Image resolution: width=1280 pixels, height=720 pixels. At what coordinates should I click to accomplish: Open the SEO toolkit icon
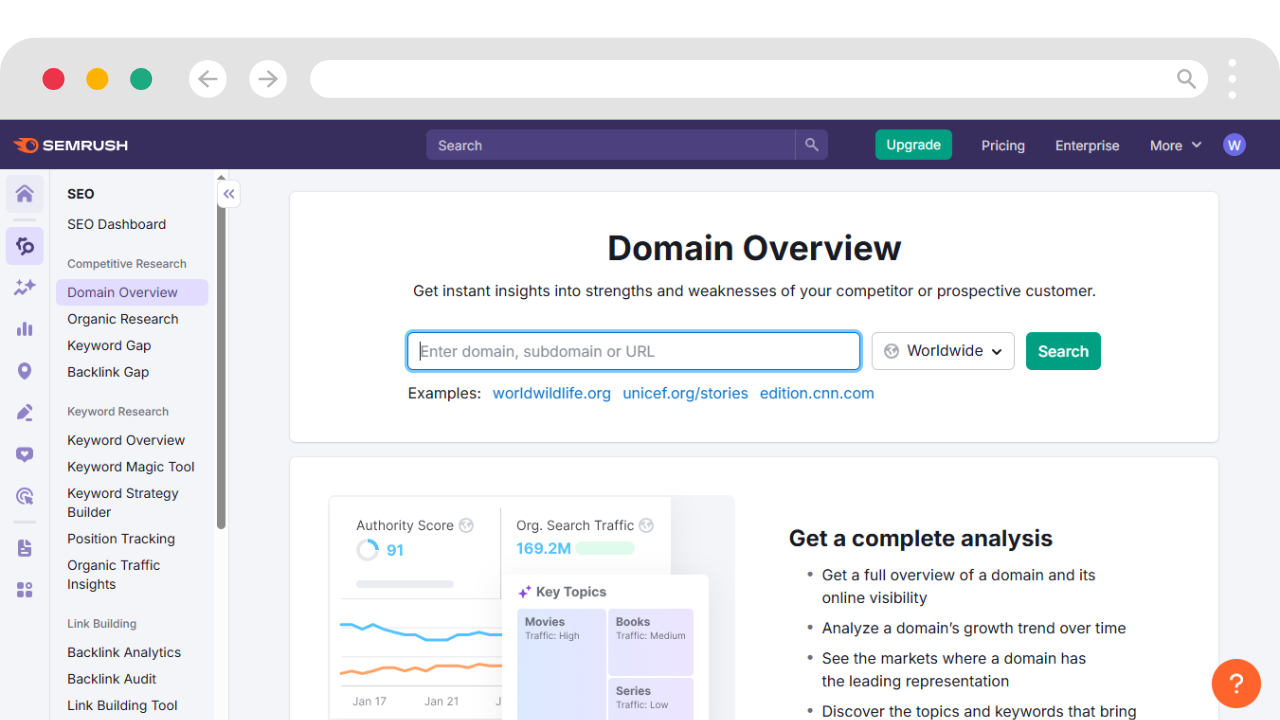pos(25,246)
